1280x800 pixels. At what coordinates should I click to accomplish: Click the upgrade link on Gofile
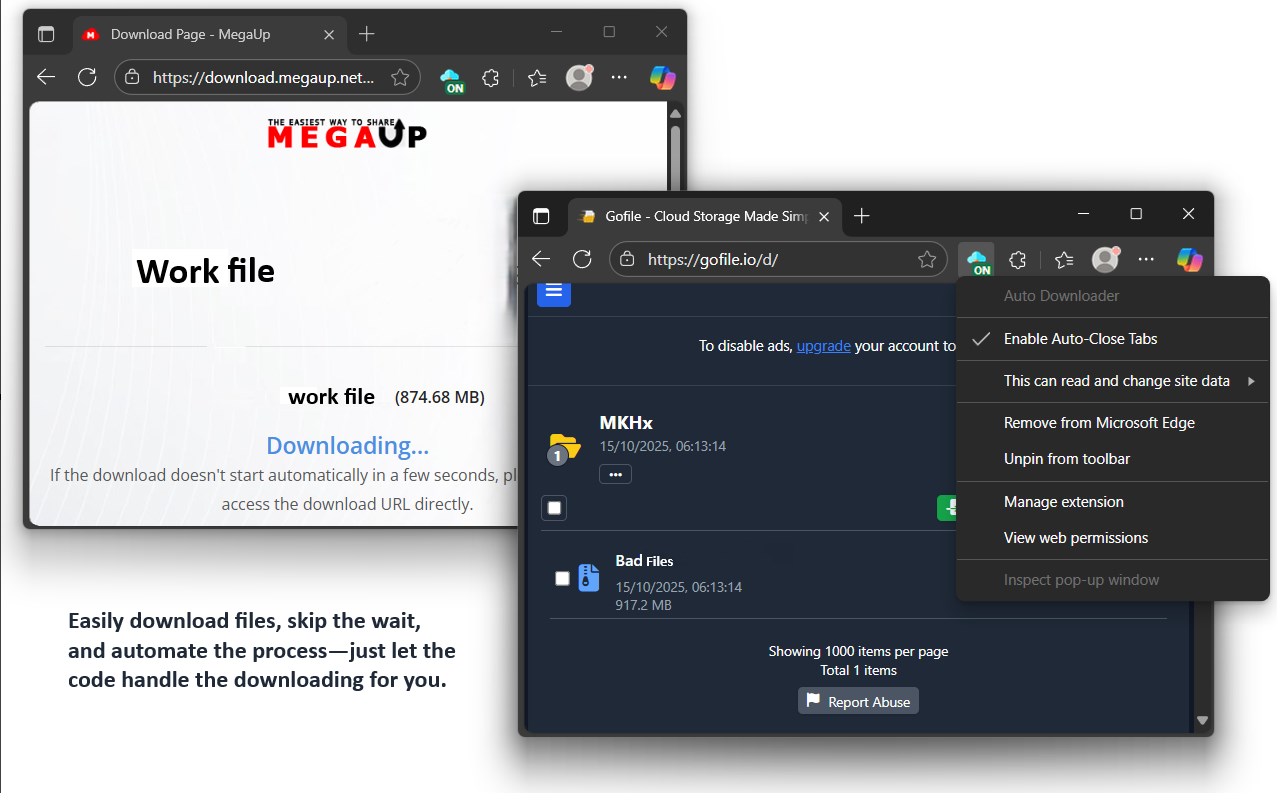824,346
